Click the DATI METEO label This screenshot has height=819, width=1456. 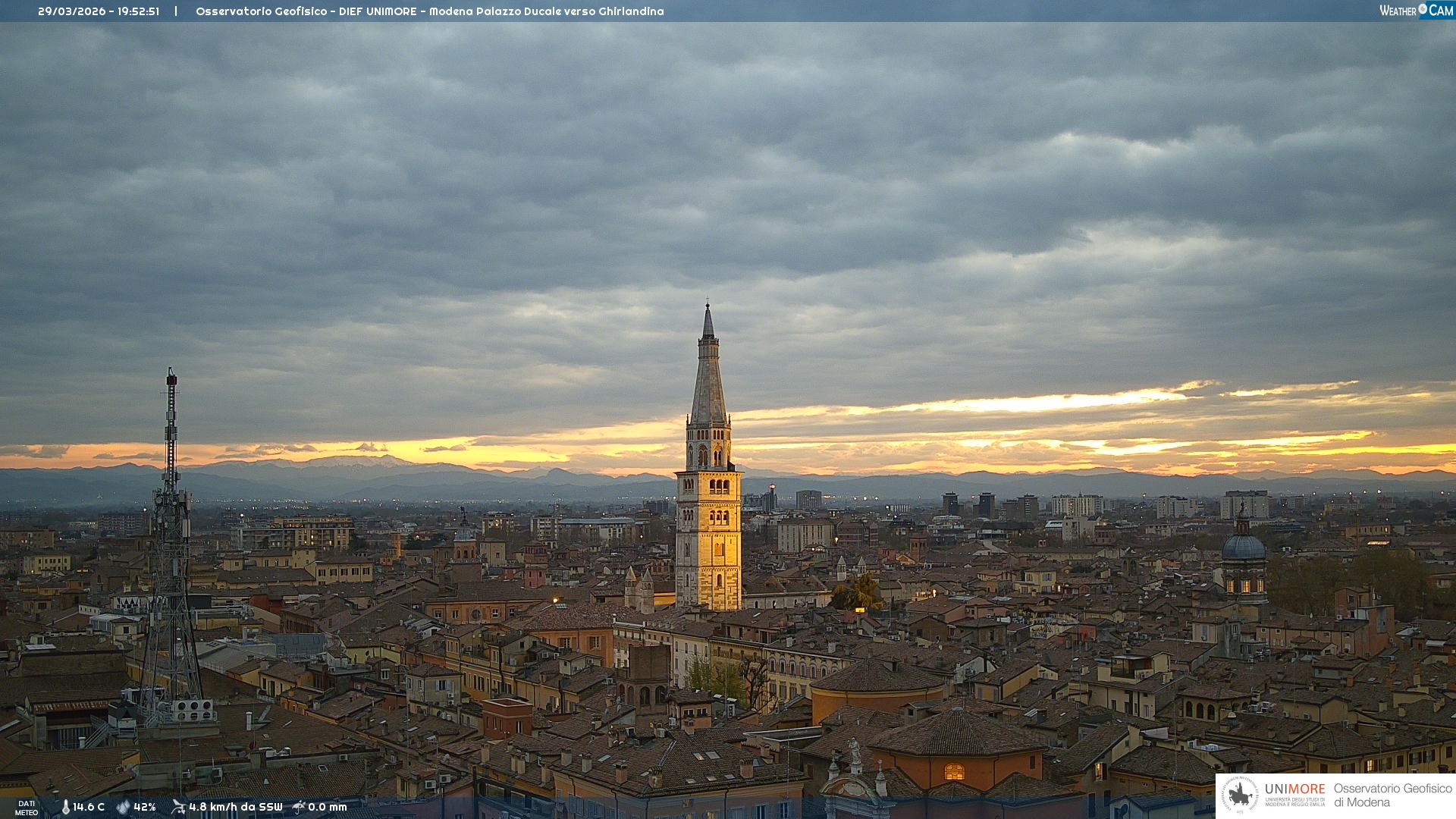pyautogui.click(x=27, y=808)
